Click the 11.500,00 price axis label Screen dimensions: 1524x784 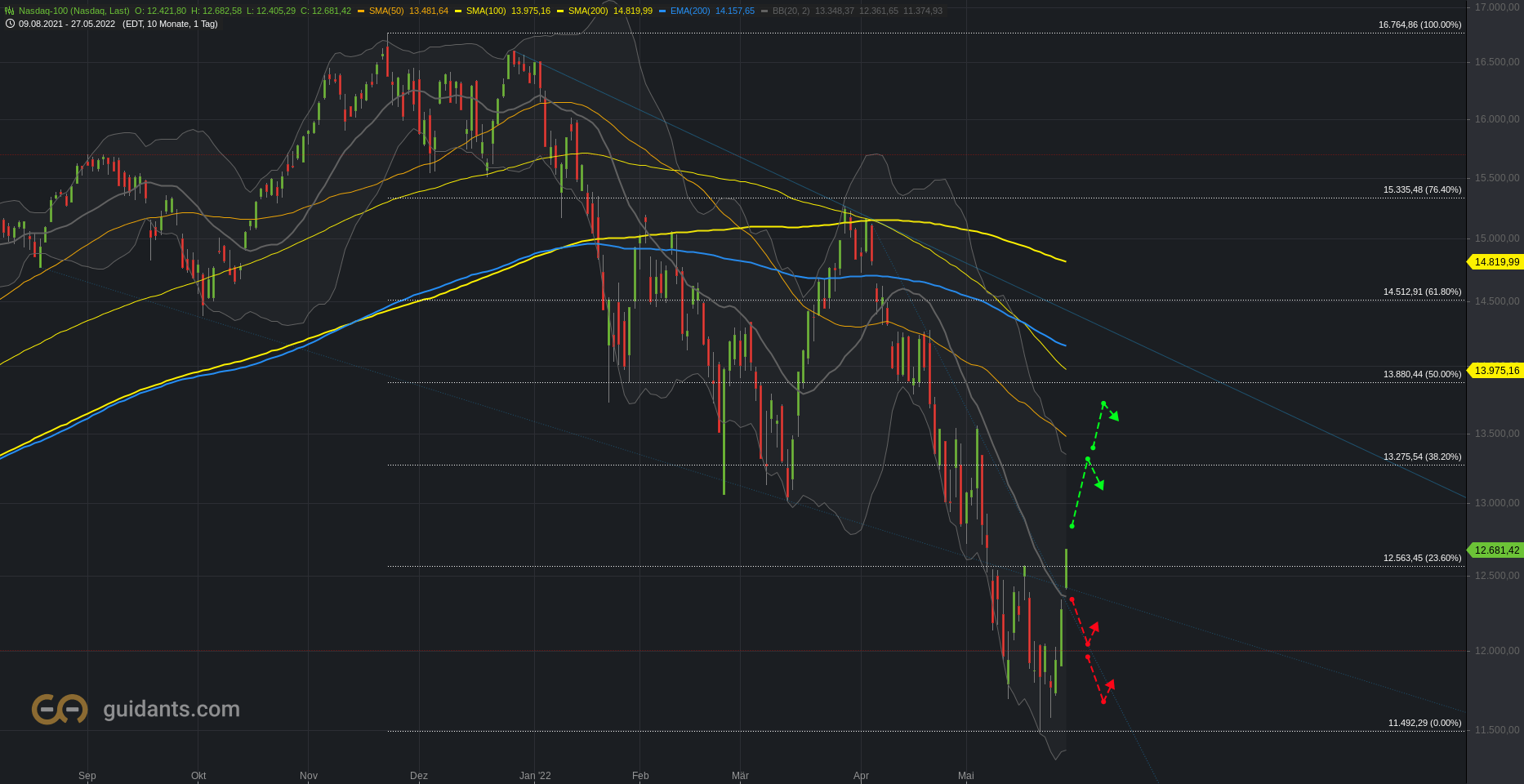[1497, 730]
